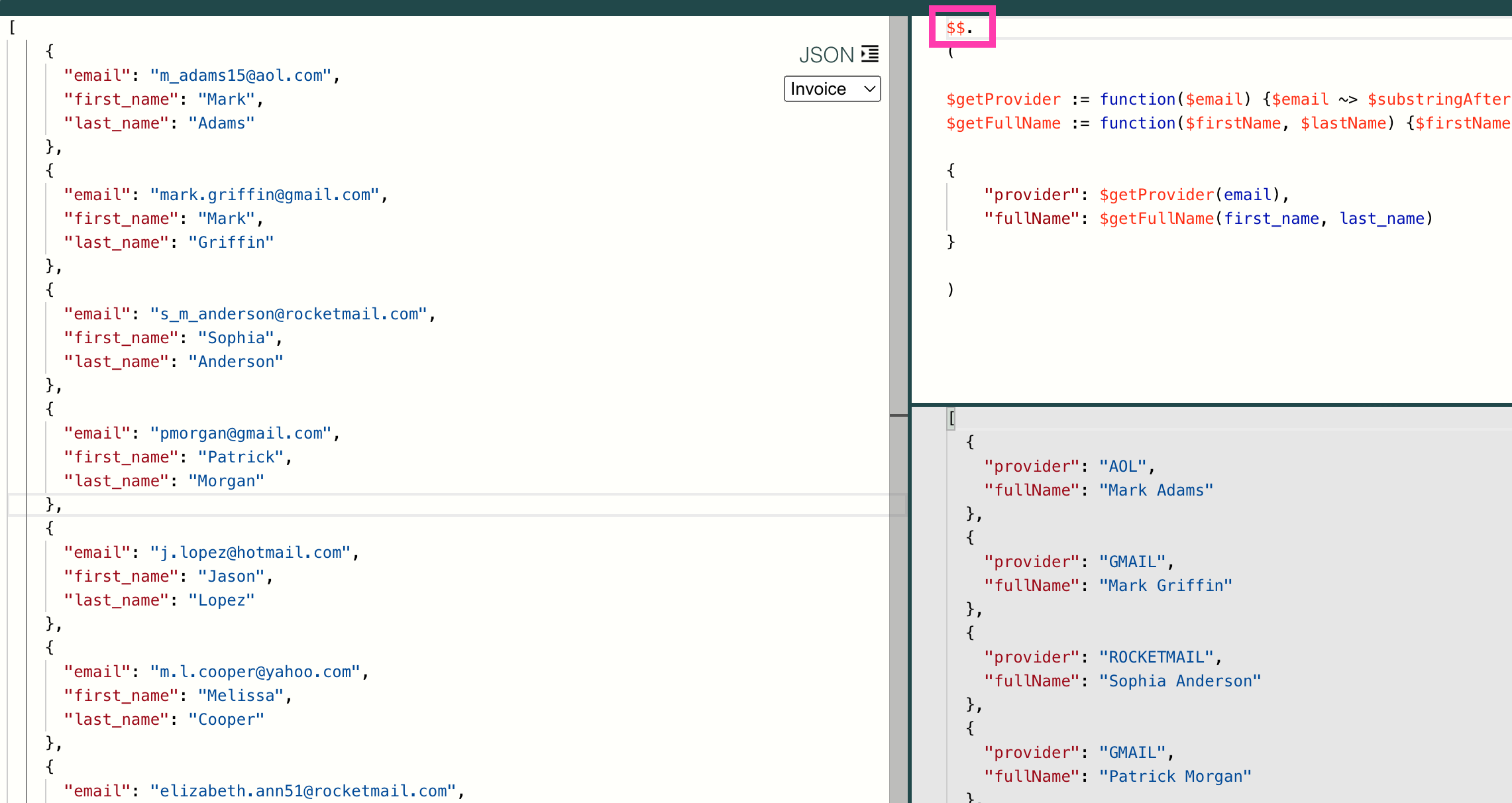Click the $substringAfter call in expression

[1438, 99]
